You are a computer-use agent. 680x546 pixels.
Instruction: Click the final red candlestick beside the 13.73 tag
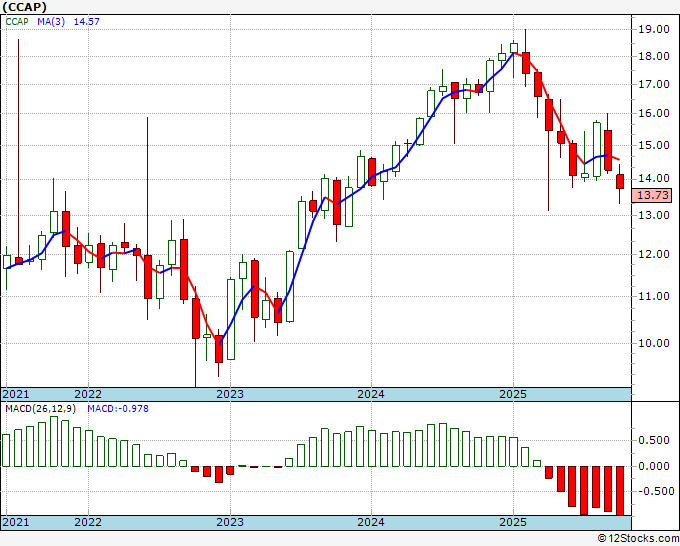pos(620,181)
